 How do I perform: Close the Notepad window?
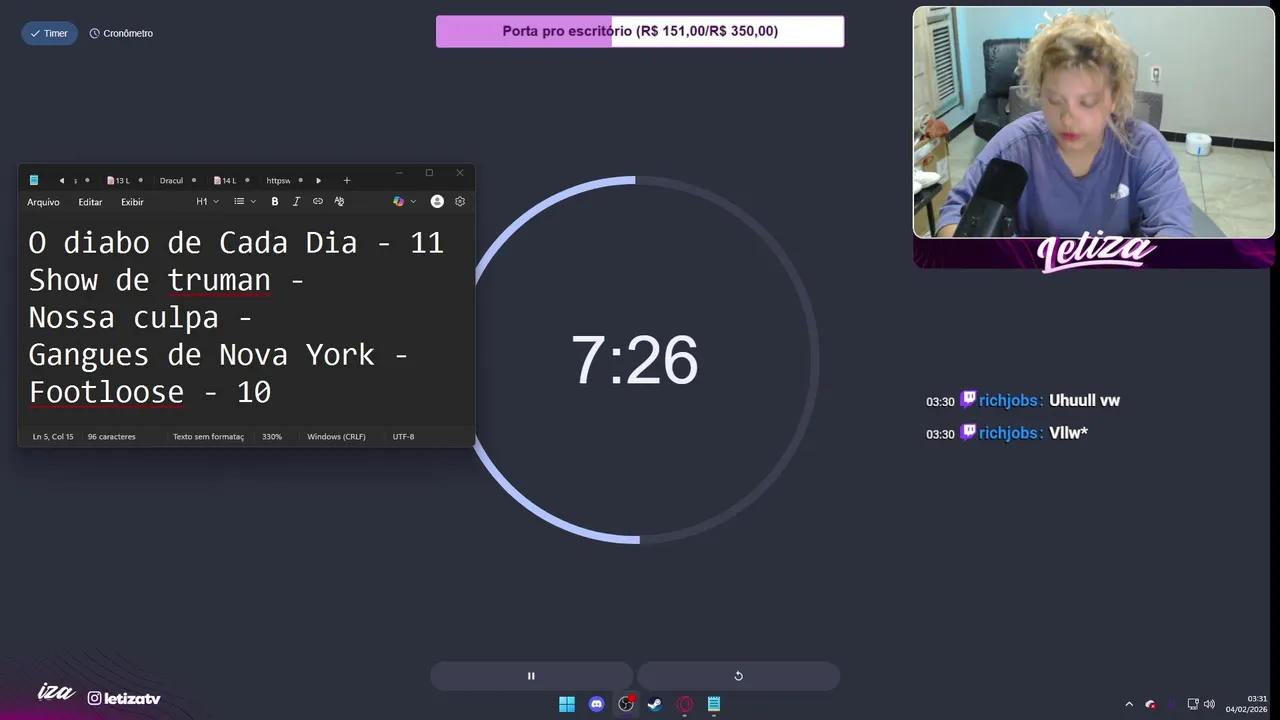[x=460, y=173]
